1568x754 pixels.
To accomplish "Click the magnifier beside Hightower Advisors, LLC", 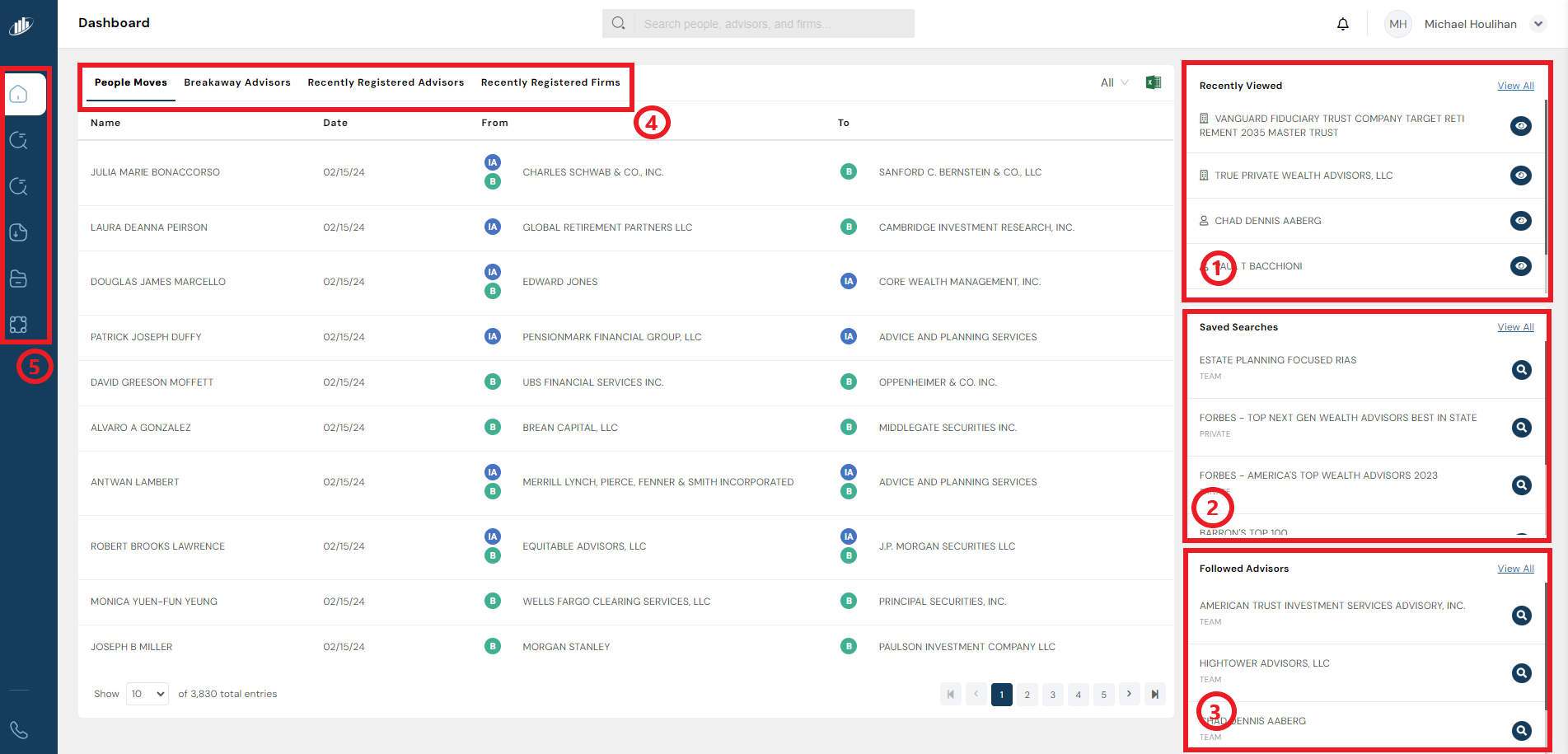I will point(1521,673).
